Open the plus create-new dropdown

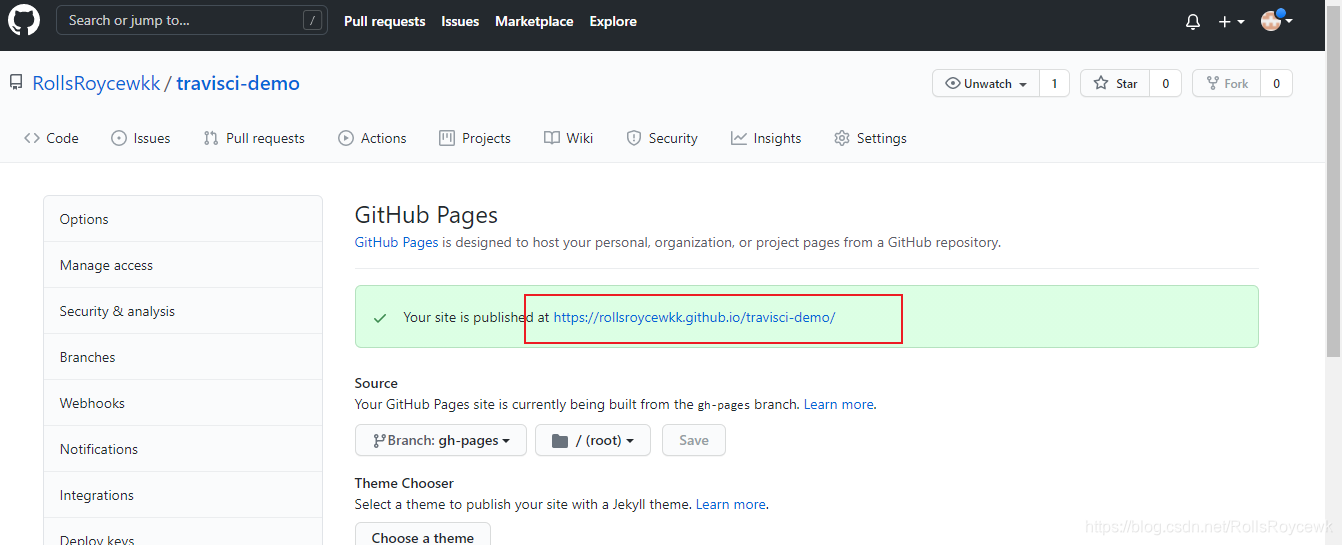click(1231, 22)
